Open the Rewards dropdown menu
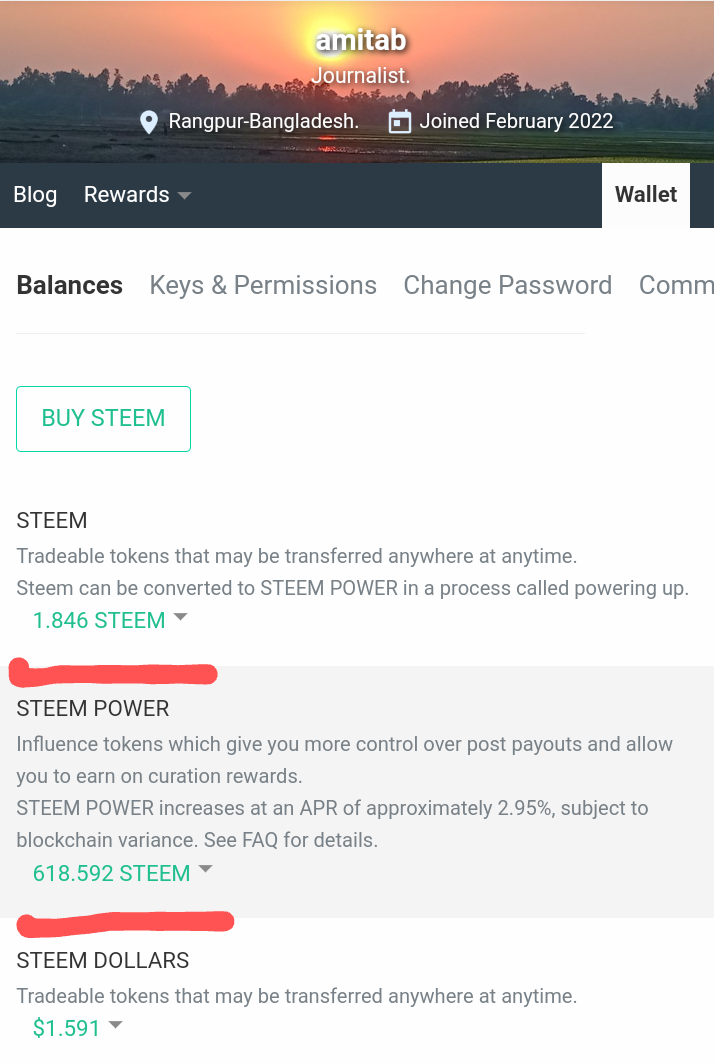The width and height of the screenshot is (714, 1064). [137, 195]
